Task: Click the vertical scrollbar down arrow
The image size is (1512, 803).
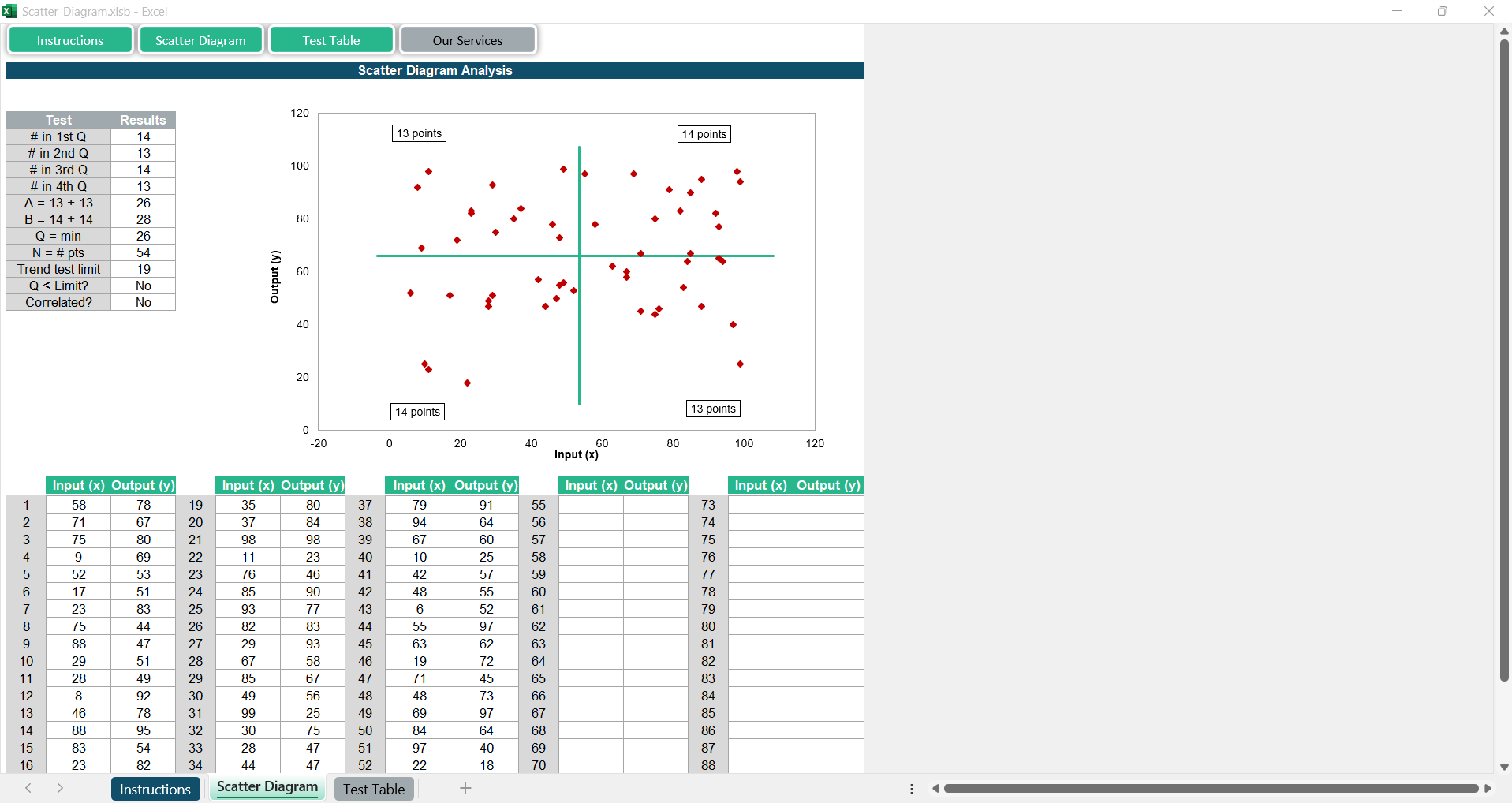Action: pos(1504,767)
